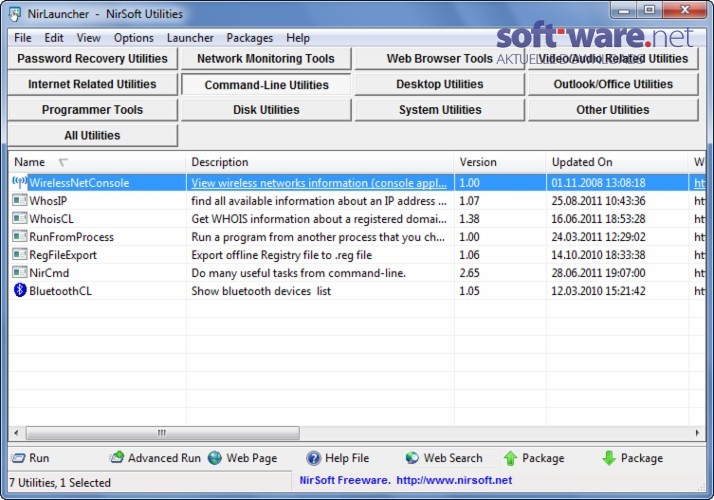The height and width of the screenshot is (500, 714).
Task: Open the File menu
Action: (x=23, y=38)
